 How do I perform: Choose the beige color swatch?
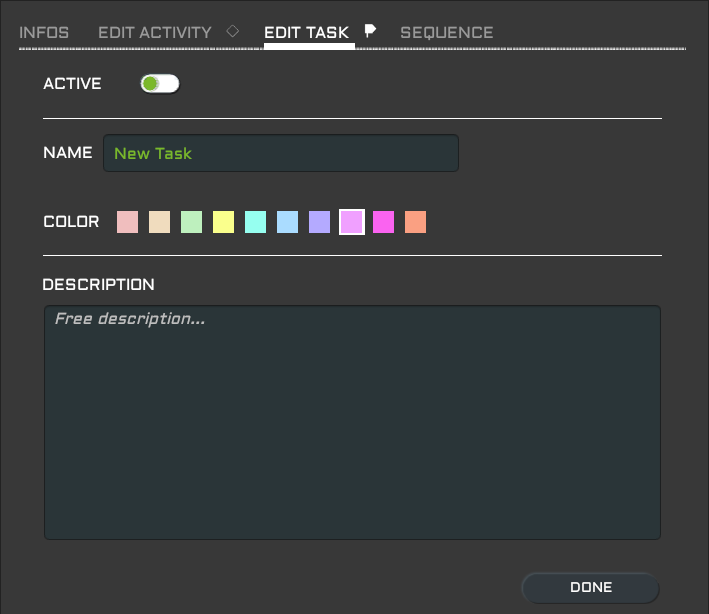click(x=160, y=222)
